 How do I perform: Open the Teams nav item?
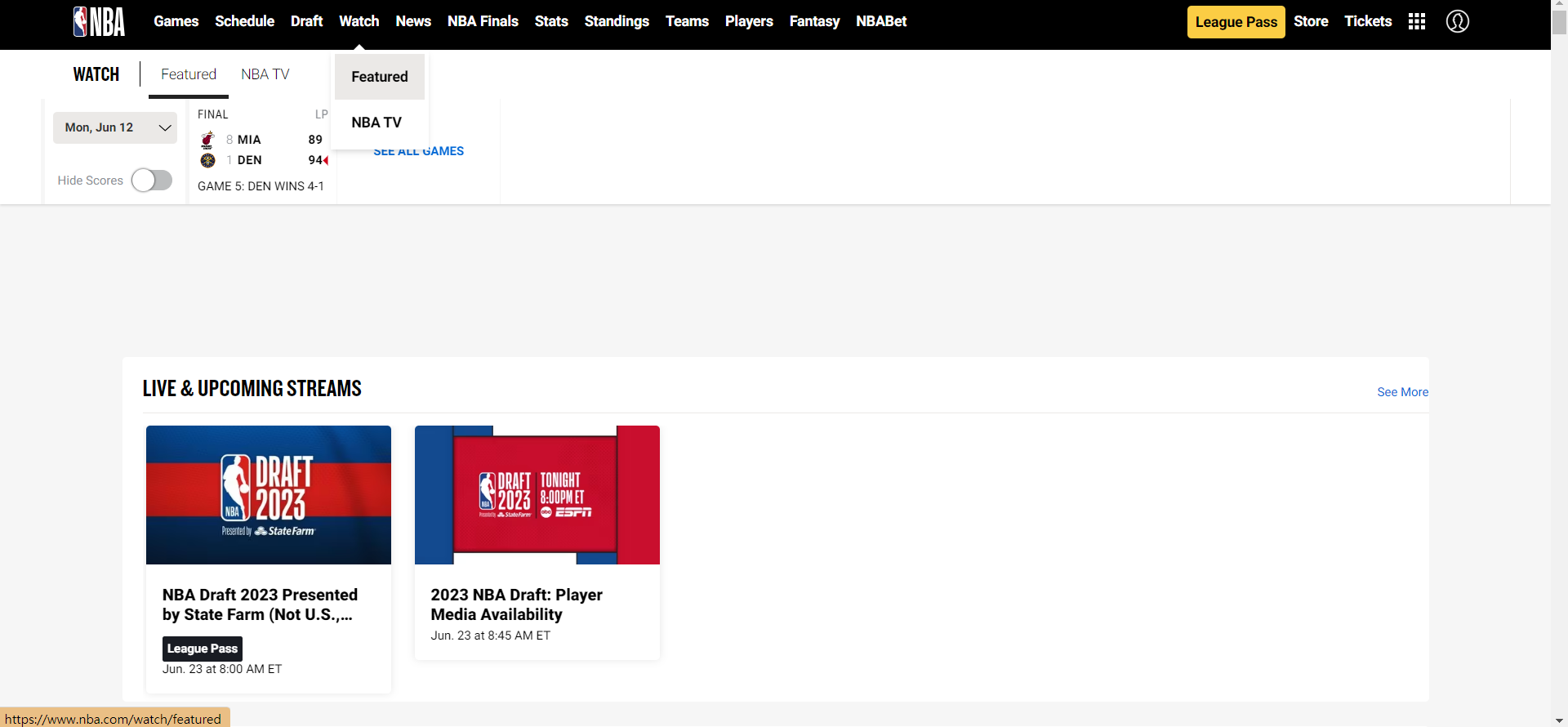(687, 21)
